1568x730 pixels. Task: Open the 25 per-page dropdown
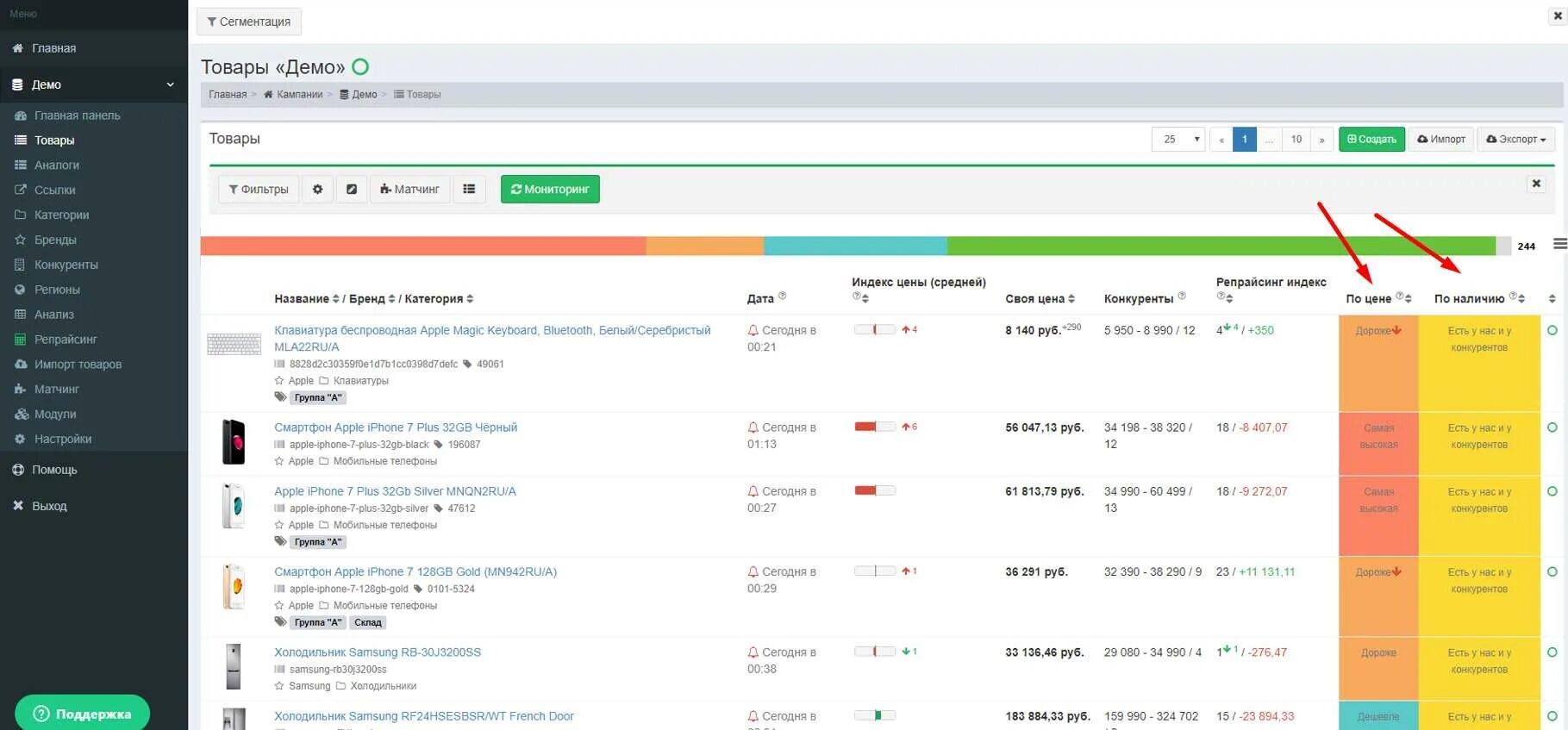coord(1178,139)
